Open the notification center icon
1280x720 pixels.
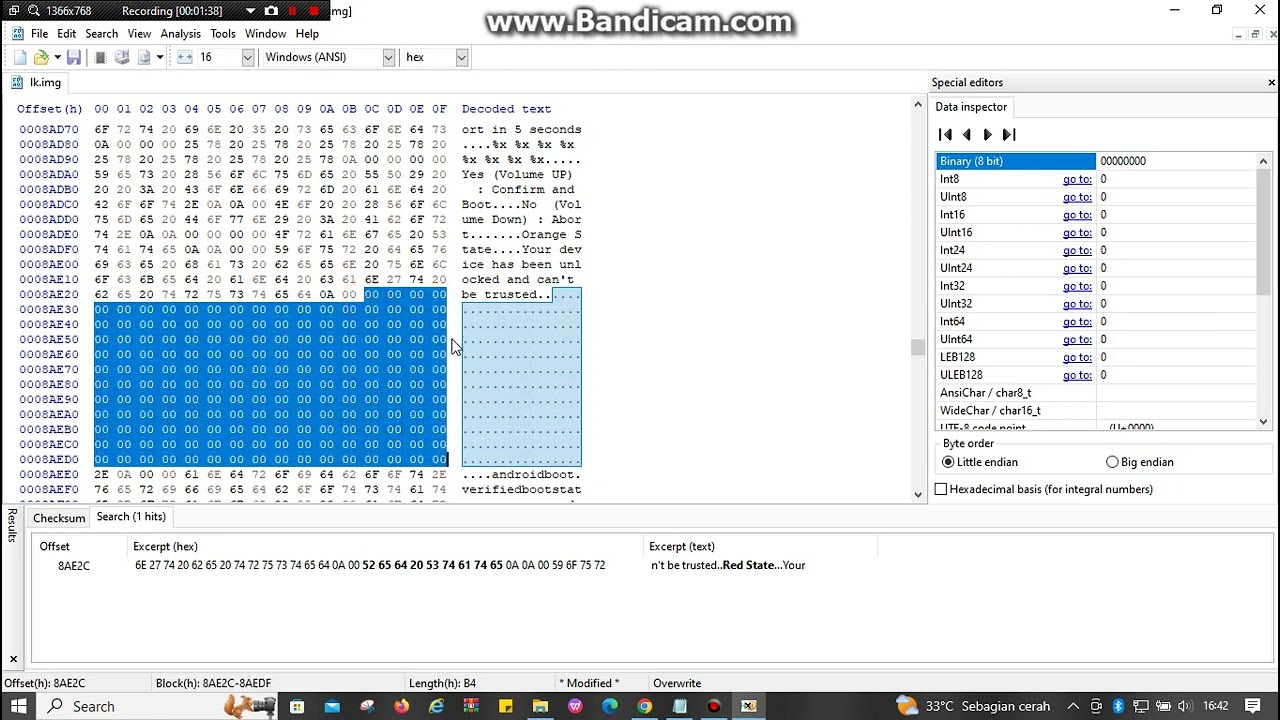(x=1255, y=706)
